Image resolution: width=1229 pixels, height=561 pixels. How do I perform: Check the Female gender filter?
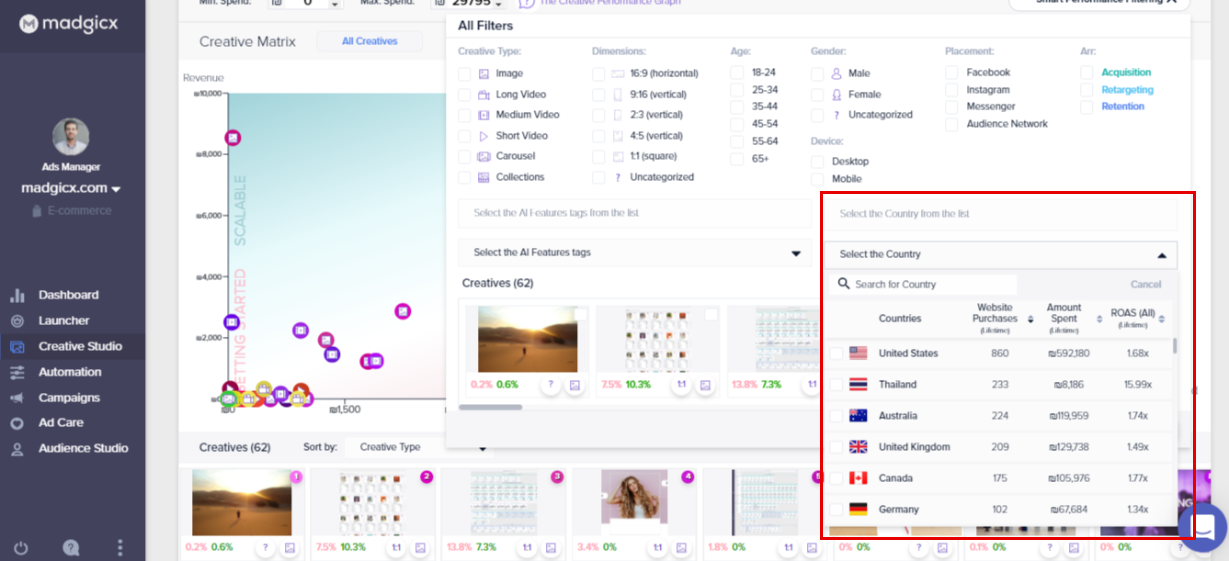[x=818, y=95]
